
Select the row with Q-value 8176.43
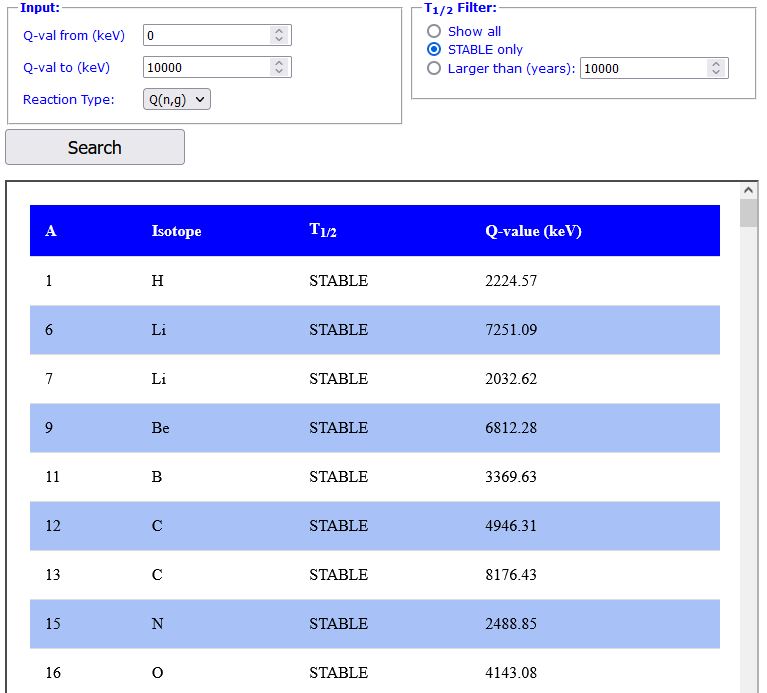(374, 575)
